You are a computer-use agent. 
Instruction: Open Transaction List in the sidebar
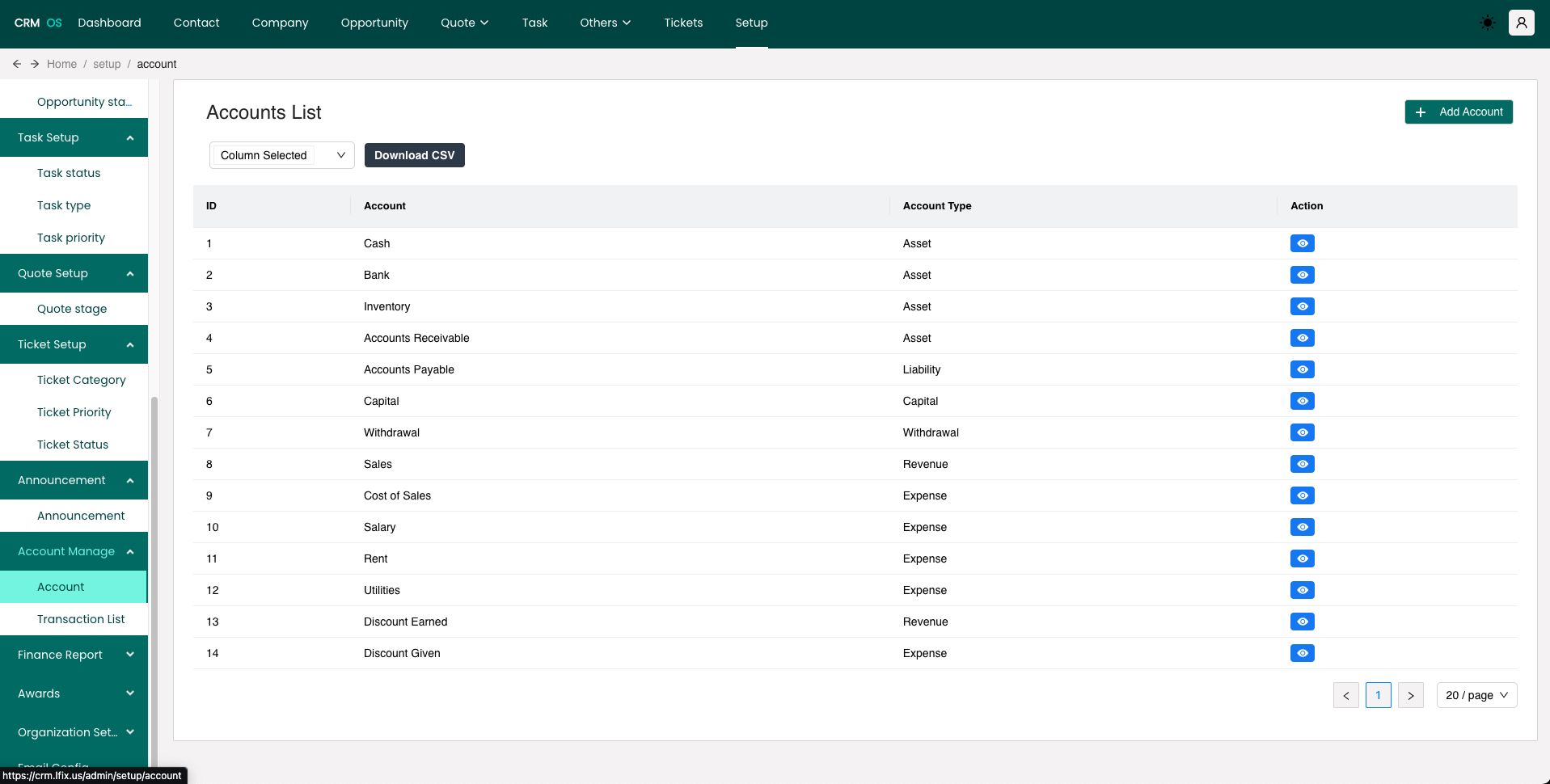tap(81, 619)
